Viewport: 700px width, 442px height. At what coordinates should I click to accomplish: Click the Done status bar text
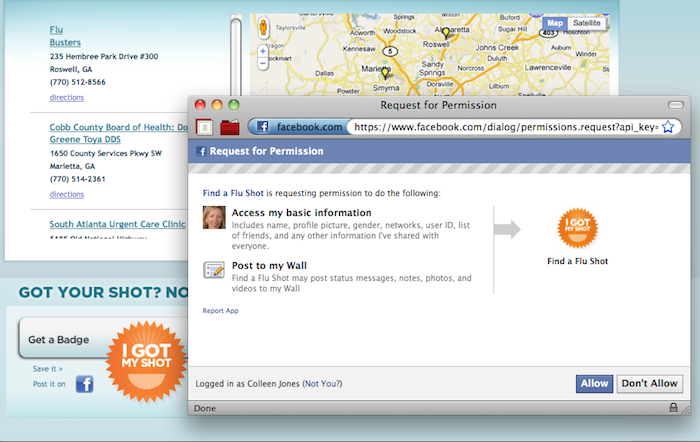(205, 408)
